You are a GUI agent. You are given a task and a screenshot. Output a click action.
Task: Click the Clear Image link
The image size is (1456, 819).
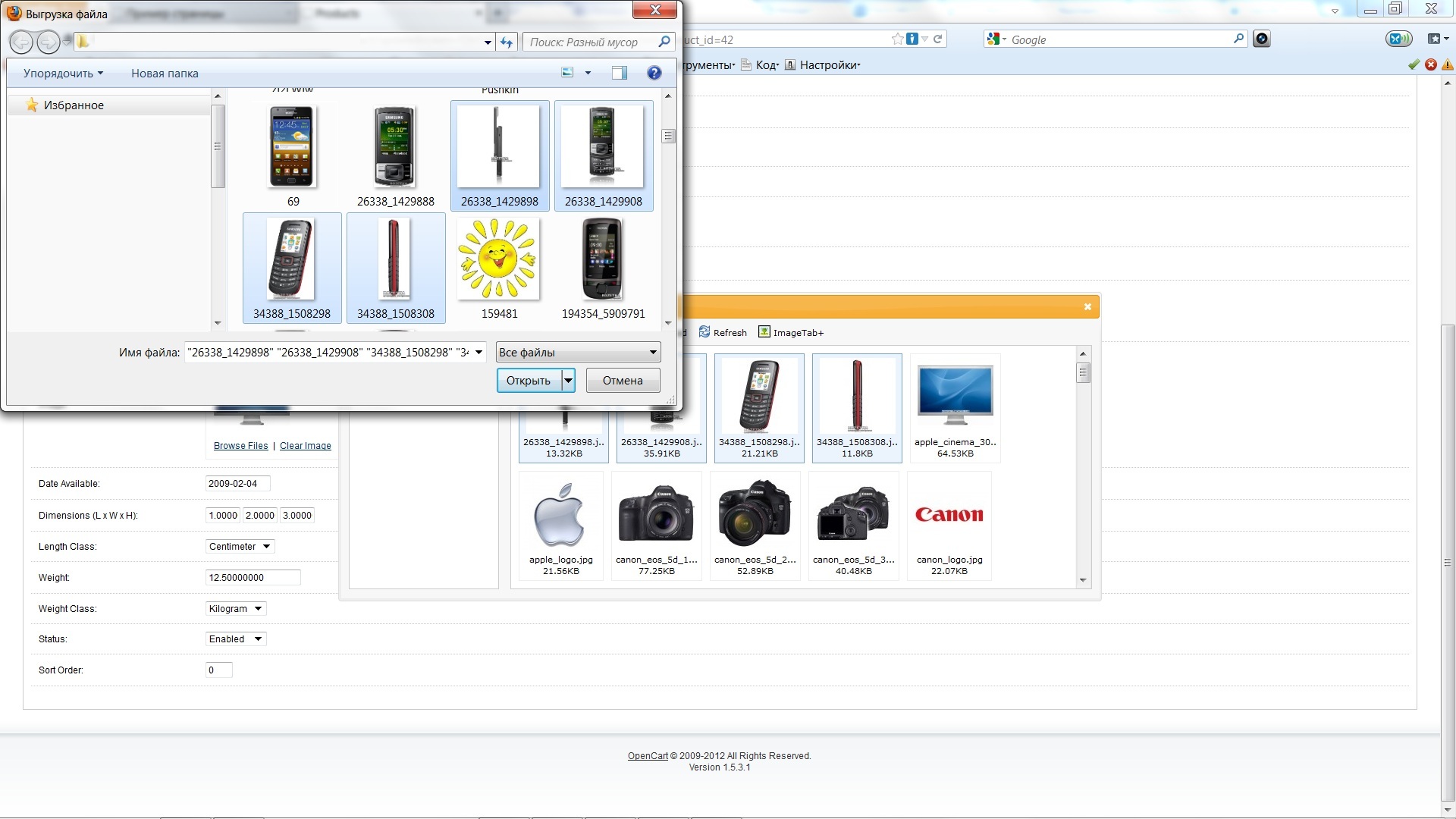click(x=305, y=445)
